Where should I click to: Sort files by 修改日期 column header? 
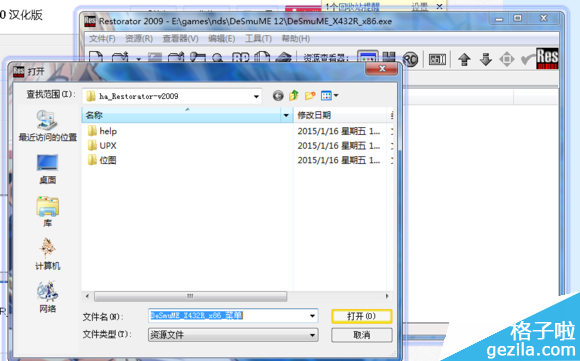[340, 115]
